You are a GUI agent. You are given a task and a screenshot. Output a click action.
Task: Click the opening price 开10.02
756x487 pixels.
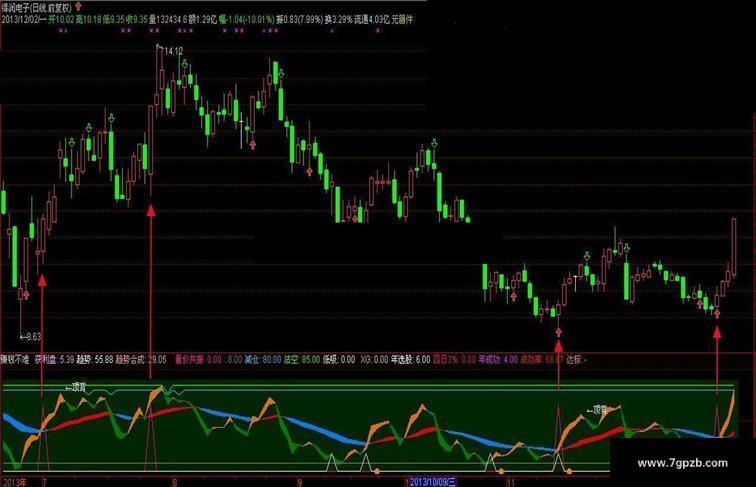[61, 20]
